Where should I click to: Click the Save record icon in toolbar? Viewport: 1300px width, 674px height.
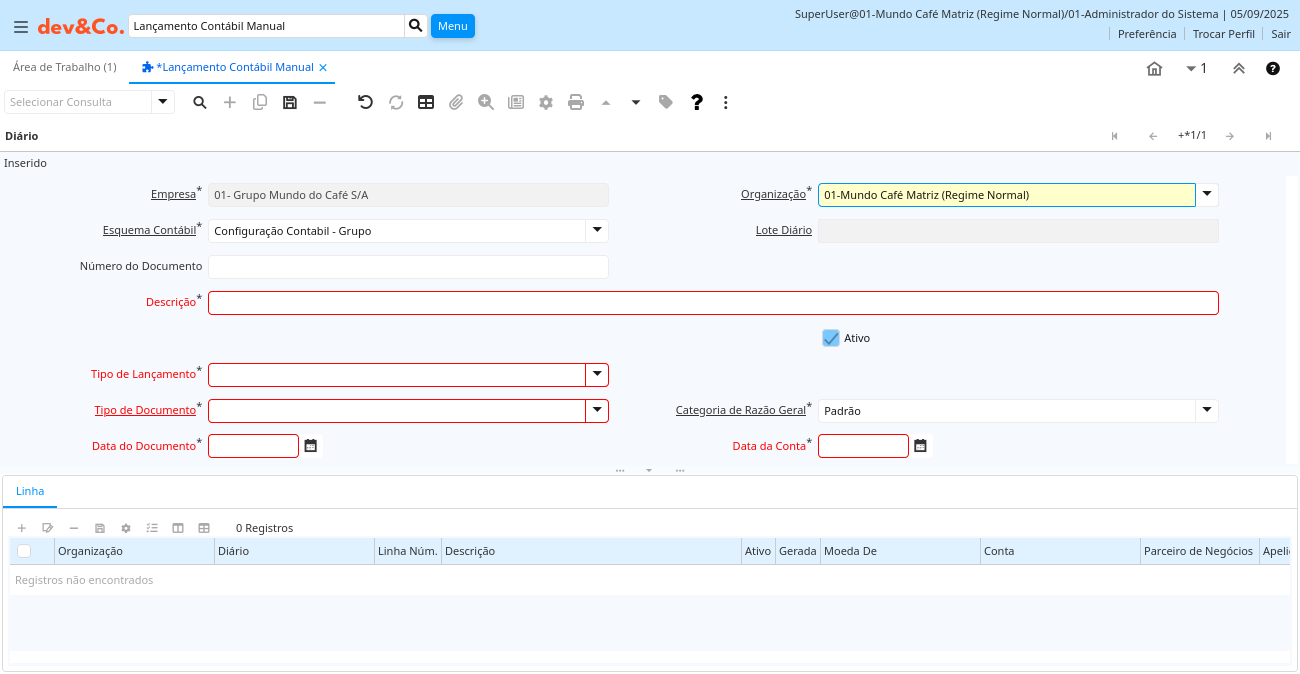pos(290,102)
